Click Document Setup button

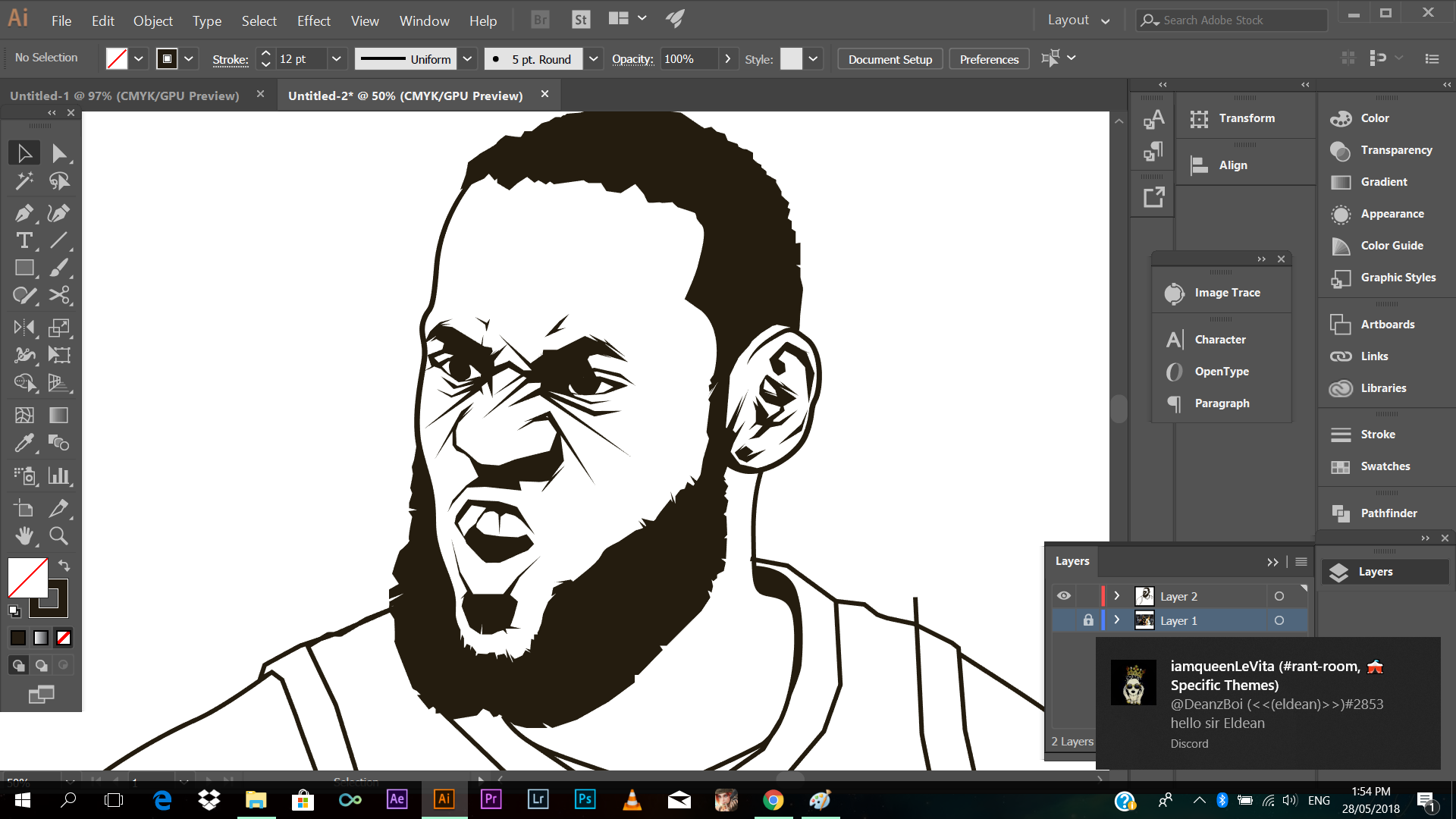pos(890,59)
